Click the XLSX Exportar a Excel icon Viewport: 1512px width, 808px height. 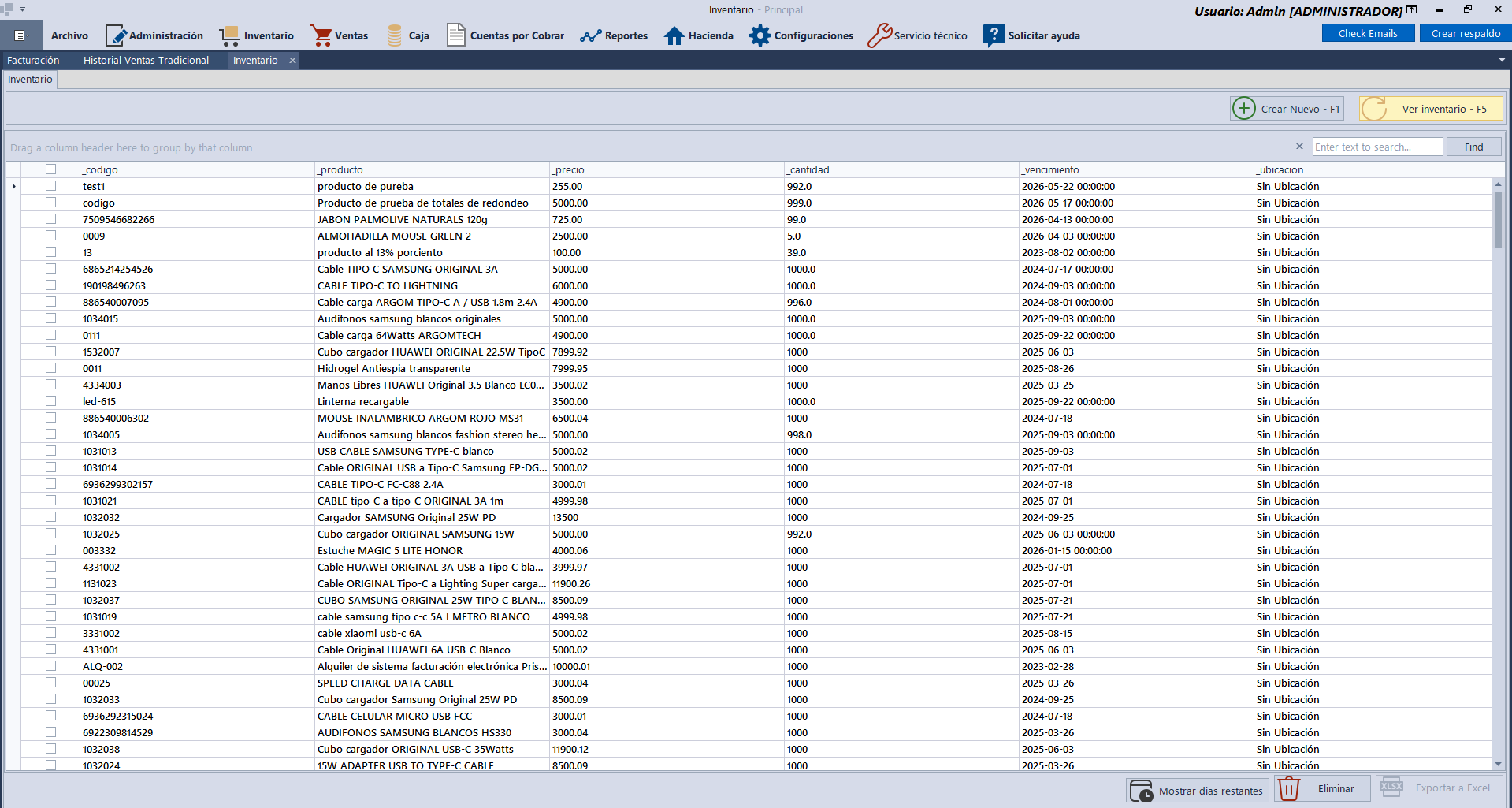pyautogui.click(x=1391, y=788)
